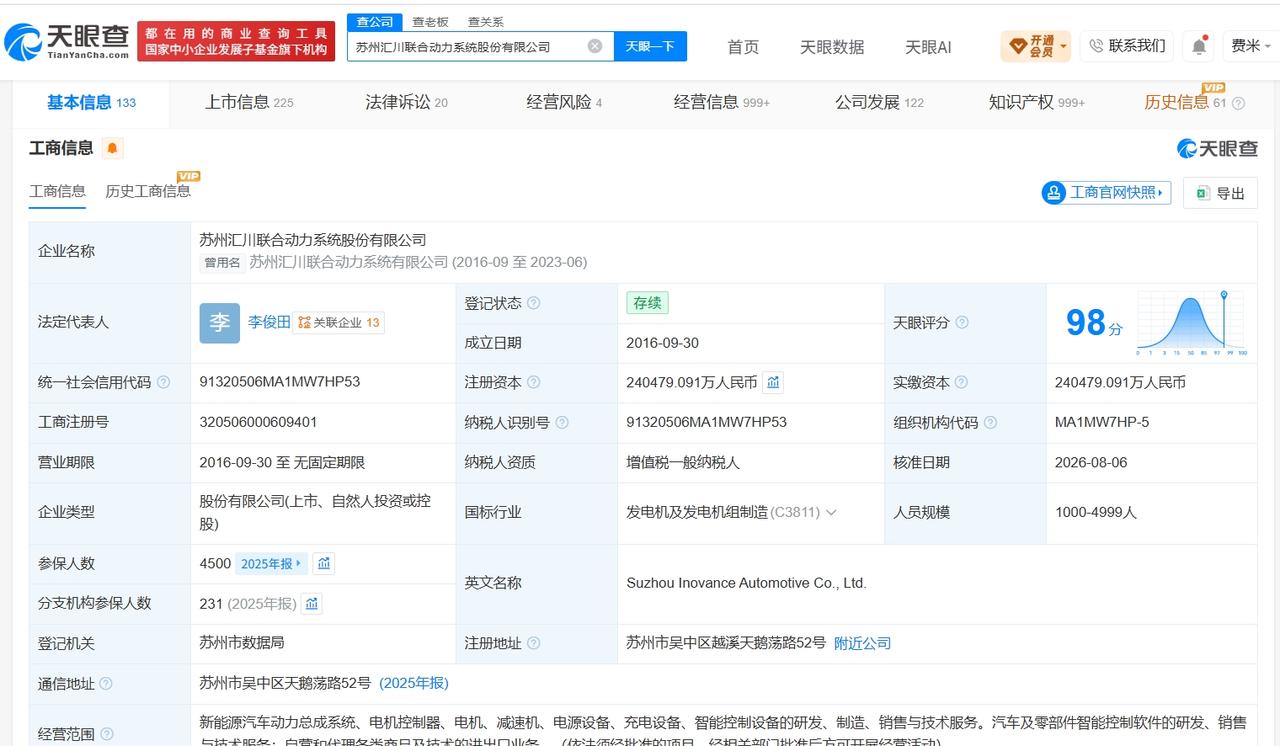Expand the 开通会员 membership dropdown

1036,46
